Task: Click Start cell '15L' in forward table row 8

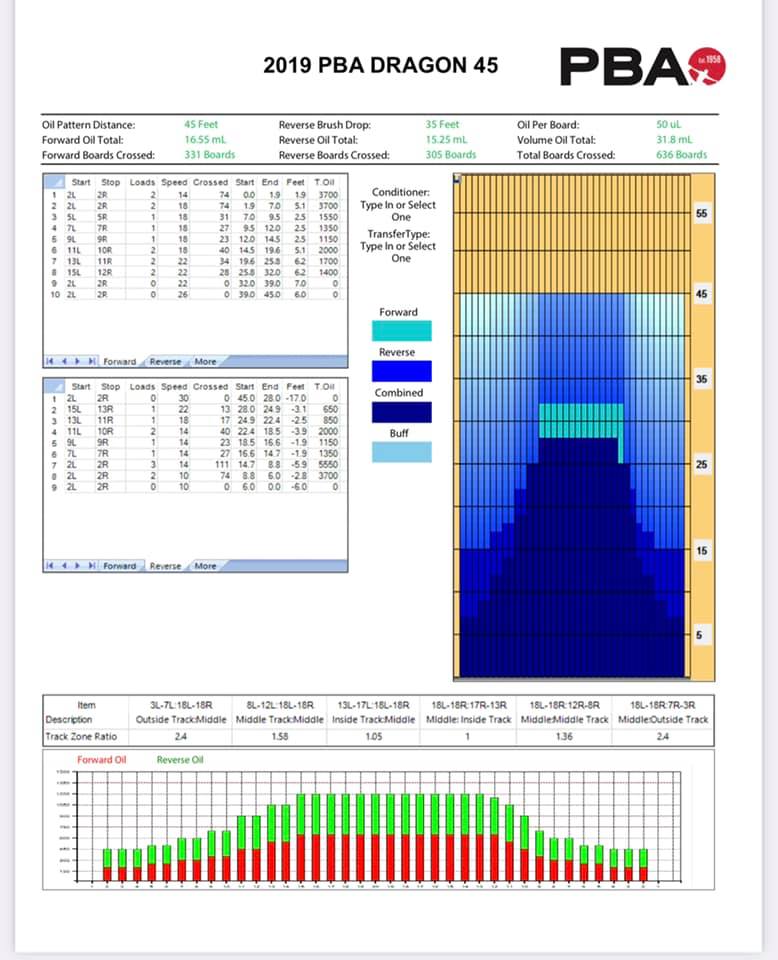Action: click(73, 272)
